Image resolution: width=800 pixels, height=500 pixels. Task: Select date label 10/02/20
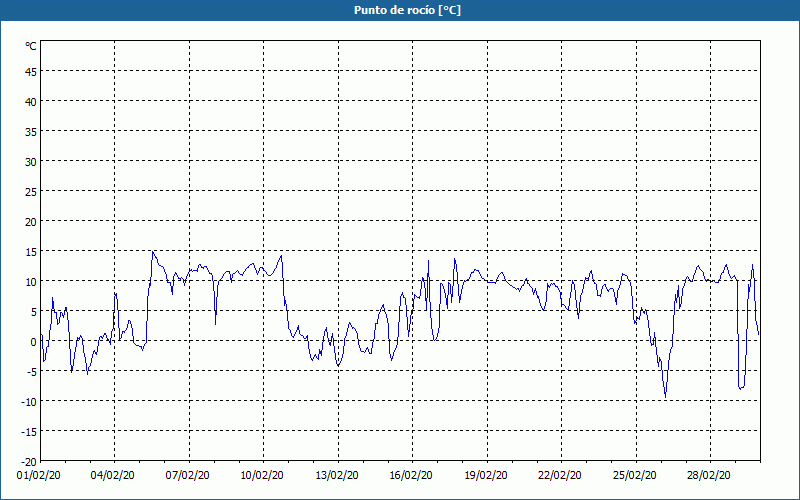coord(262,475)
